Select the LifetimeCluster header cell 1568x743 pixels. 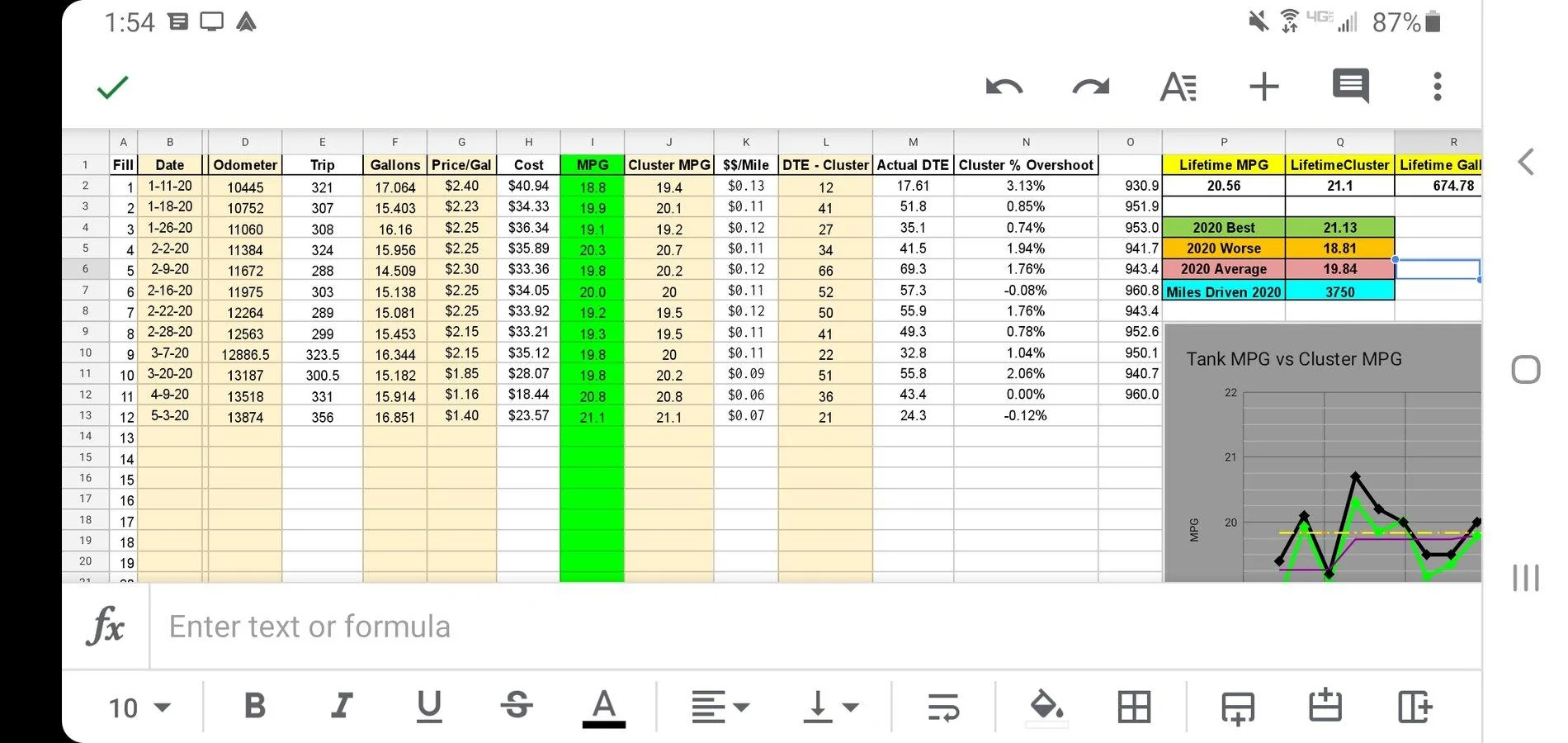click(1340, 165)
